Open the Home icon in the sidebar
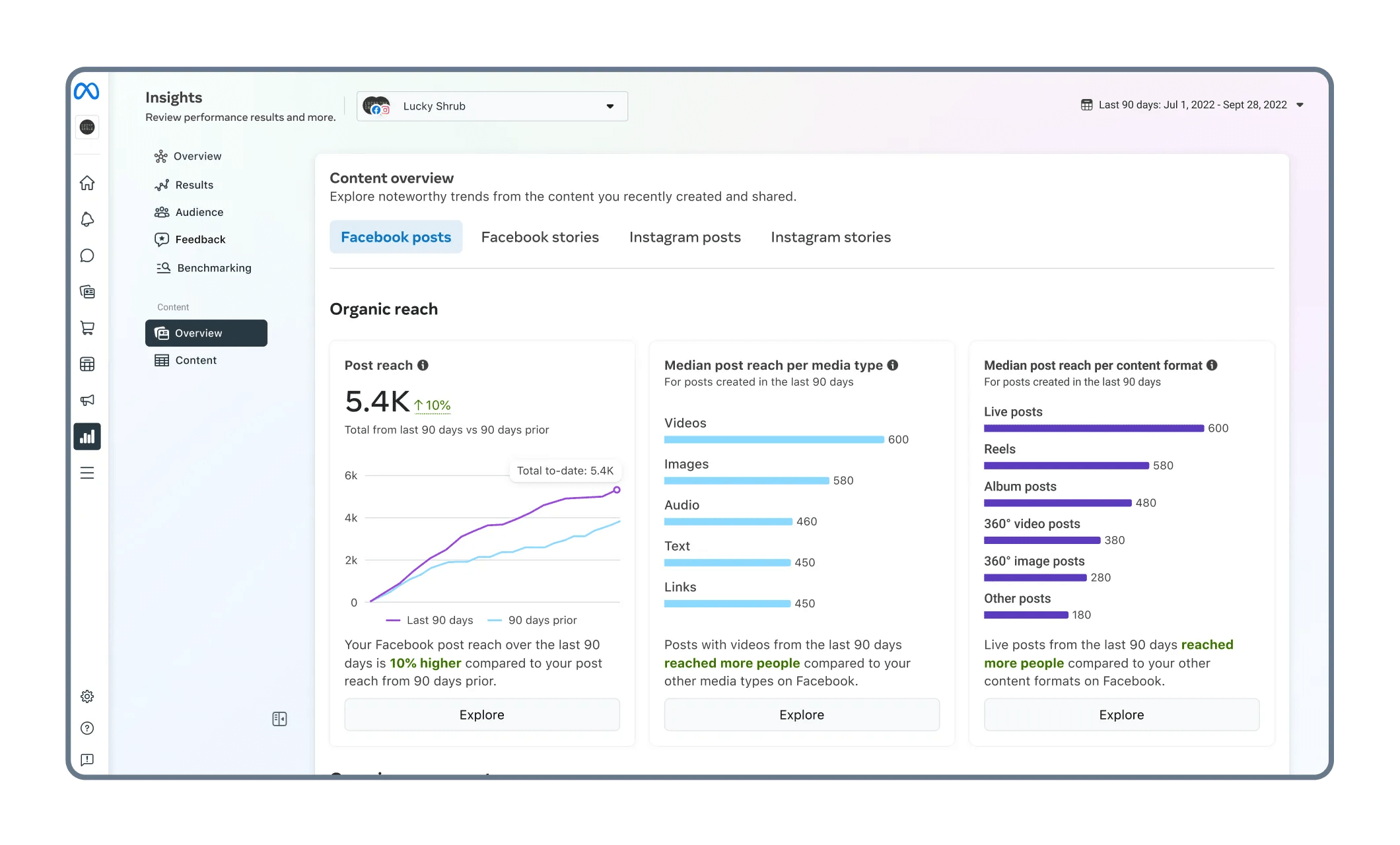The width and height of the screenshot is (1400, 845). coord(87,183)
